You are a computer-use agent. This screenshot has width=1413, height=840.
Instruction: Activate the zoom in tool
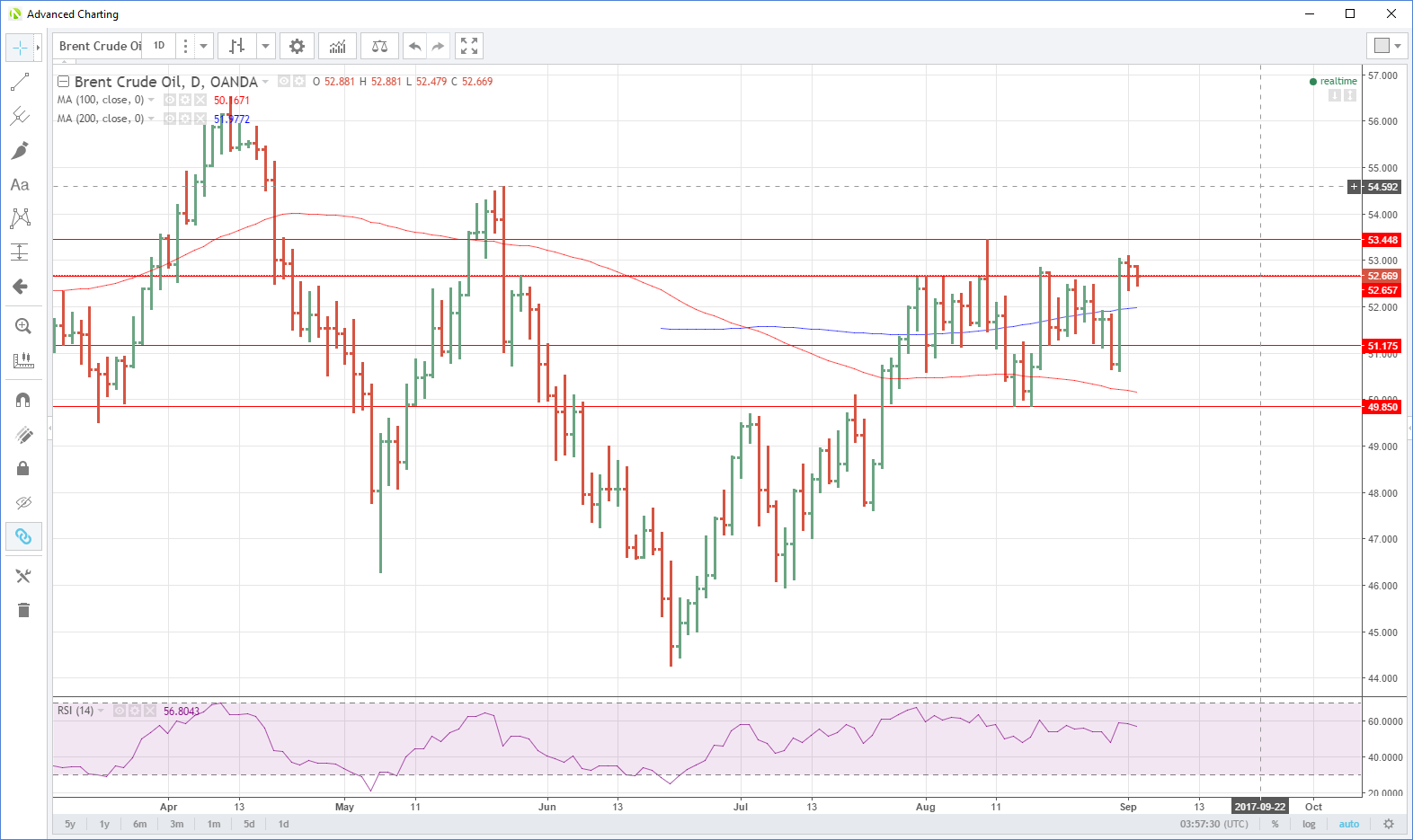[x=23, y=326]
